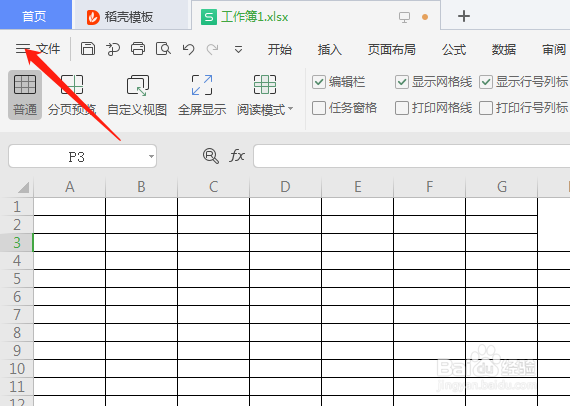Open the 文件 hamburger menu
570x406 pixels.
[x=37, y=49]
